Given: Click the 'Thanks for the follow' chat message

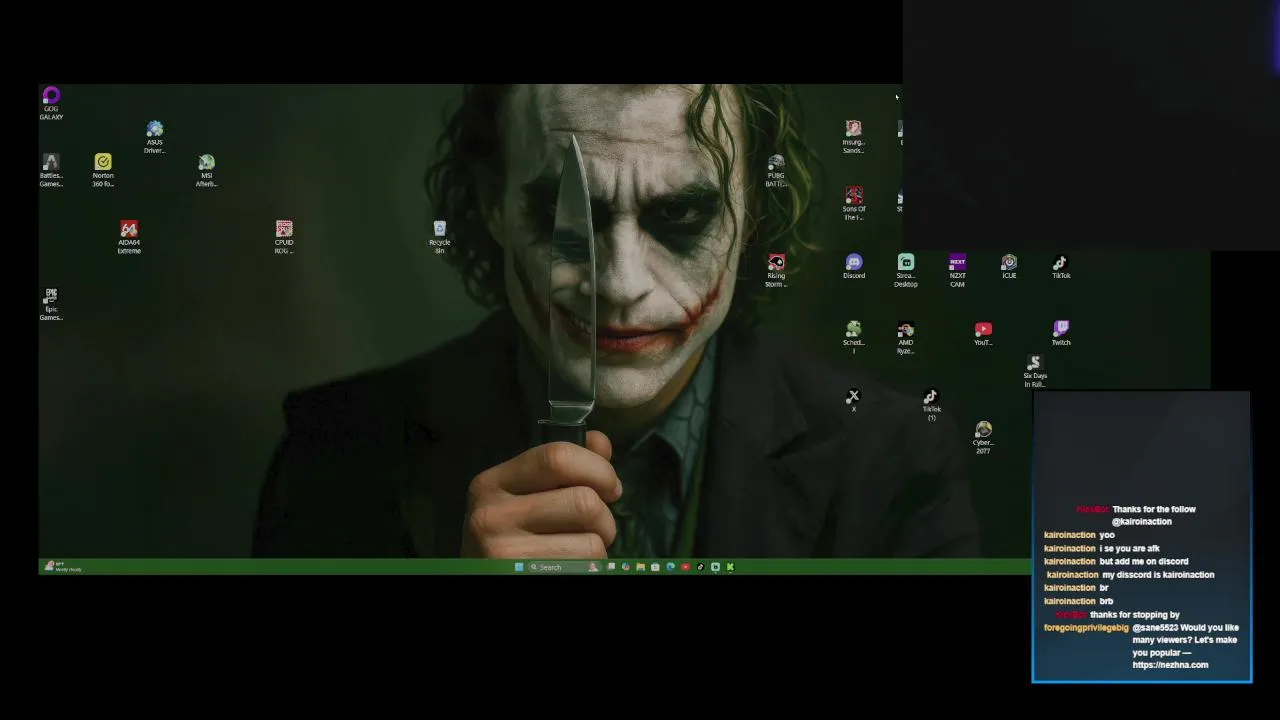Looking at the screenshot, I should 1154,509.
